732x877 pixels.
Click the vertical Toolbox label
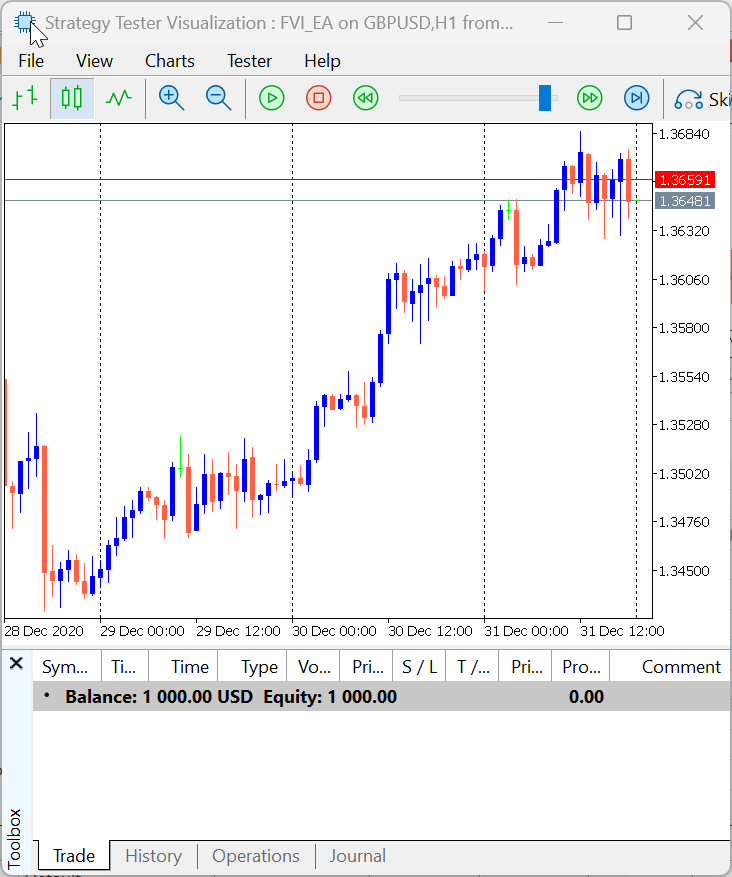(x=15, y=838)
